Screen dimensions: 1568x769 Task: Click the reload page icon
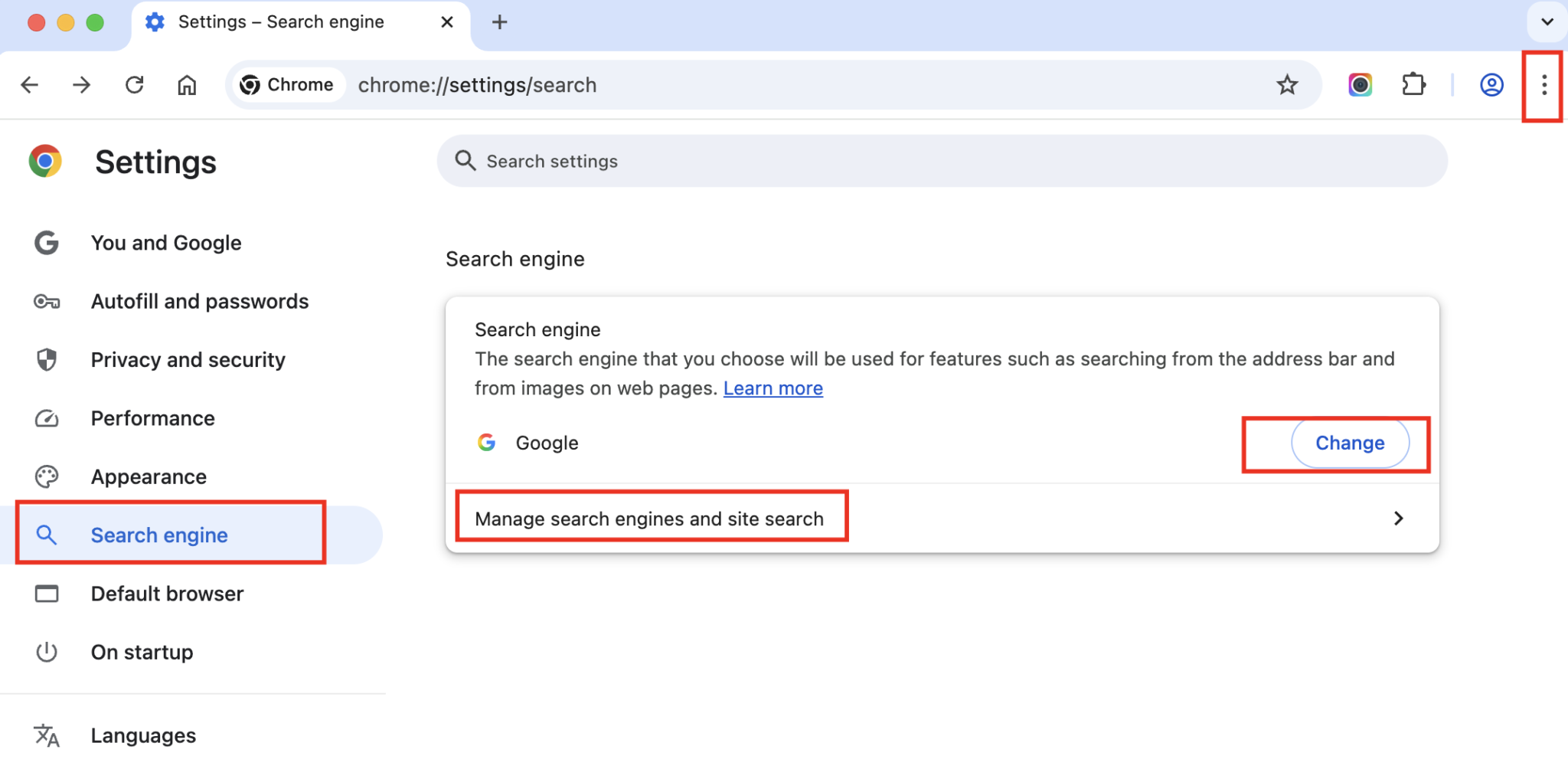tap(135, 85)
